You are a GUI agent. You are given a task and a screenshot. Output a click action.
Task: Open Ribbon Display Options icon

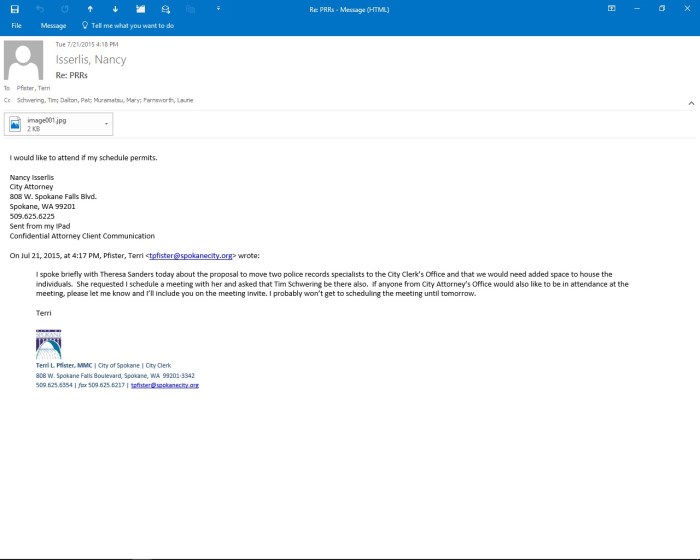pos(611,8)
